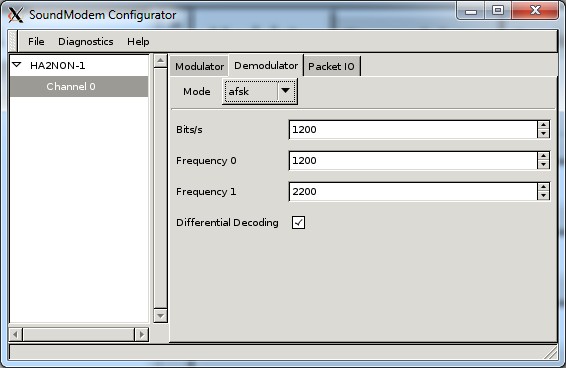This screenshot has width=566, height=368.
Task: Close the SoundModem Configurator window
Action: pyautogui.click(x=535, y=10)
